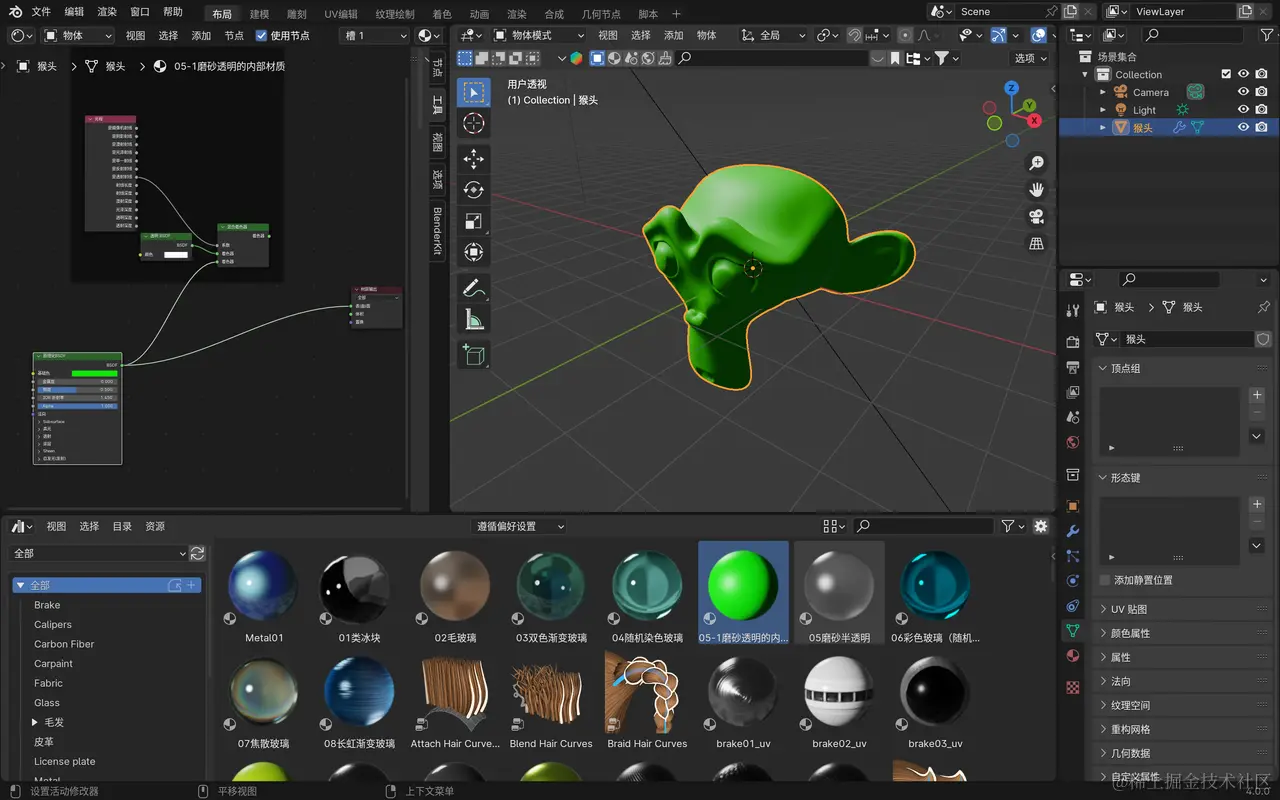Choose the Rotate tool in viewport toolbar
This screenshot has height=800, width=1280.
click(x=474, y=190)
